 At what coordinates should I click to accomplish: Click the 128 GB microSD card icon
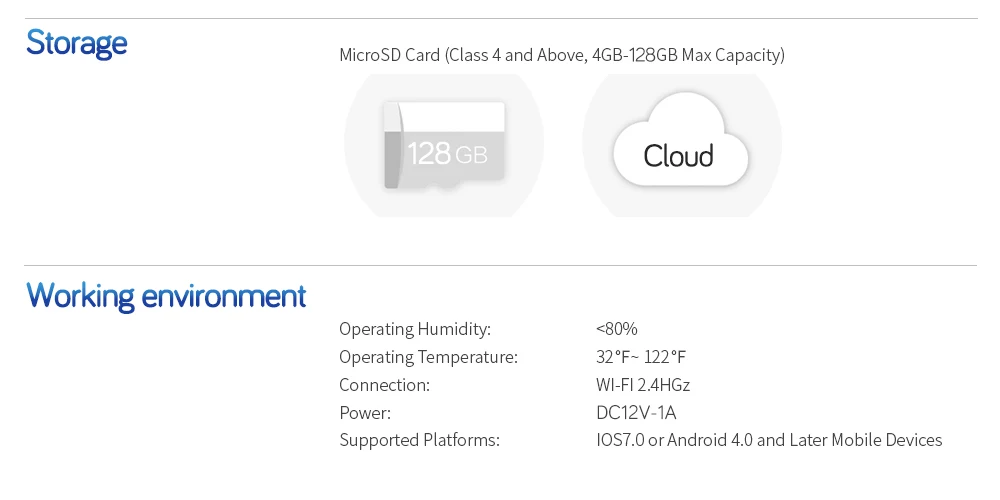click(444, 145)
